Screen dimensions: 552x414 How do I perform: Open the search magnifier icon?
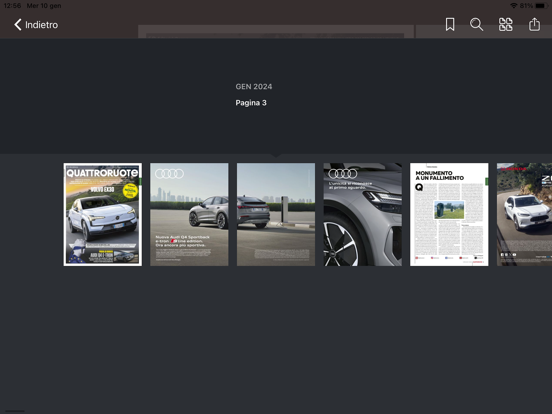coord(476,25)
